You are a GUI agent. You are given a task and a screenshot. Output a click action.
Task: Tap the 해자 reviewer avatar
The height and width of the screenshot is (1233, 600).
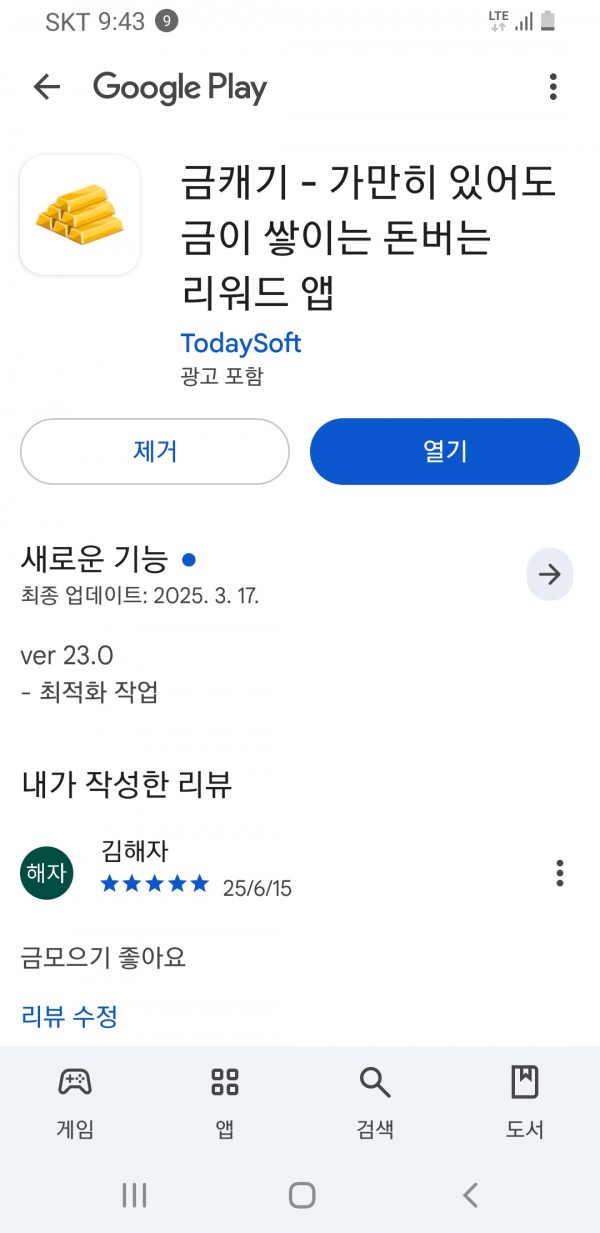47,873
